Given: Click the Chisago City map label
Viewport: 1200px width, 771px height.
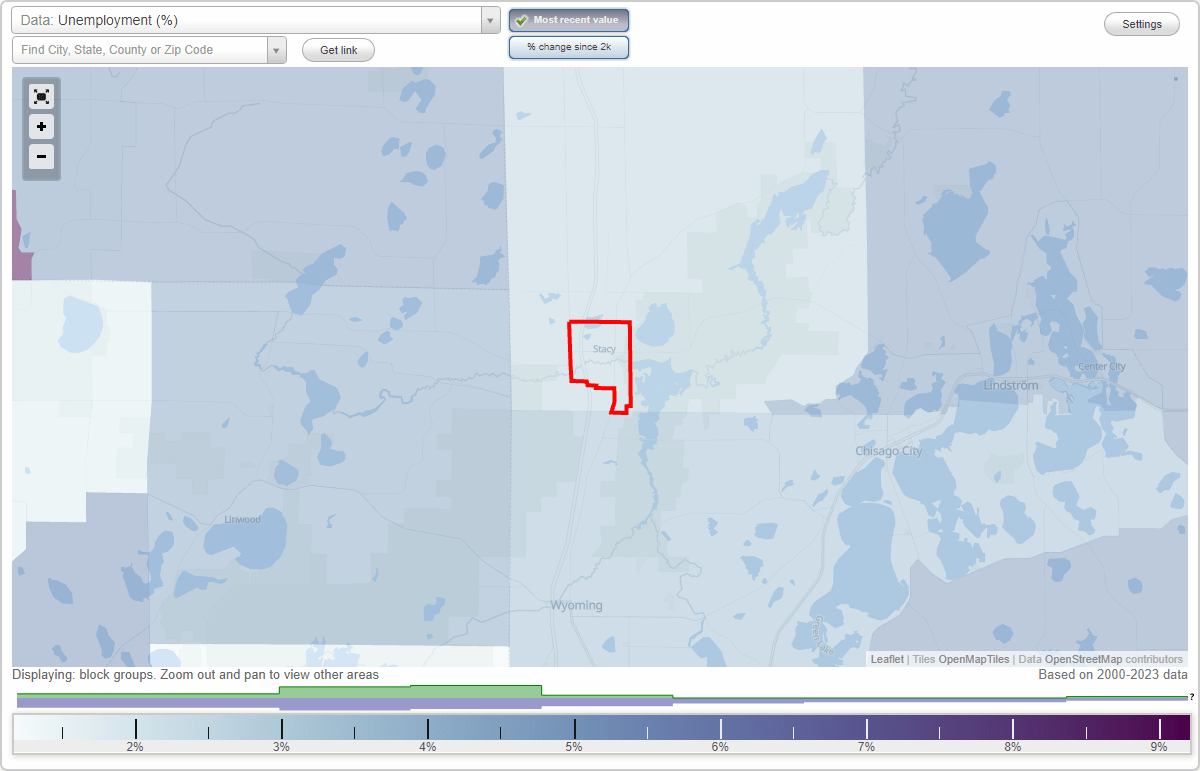Looking at the screenshot, I should coord(889,451).
